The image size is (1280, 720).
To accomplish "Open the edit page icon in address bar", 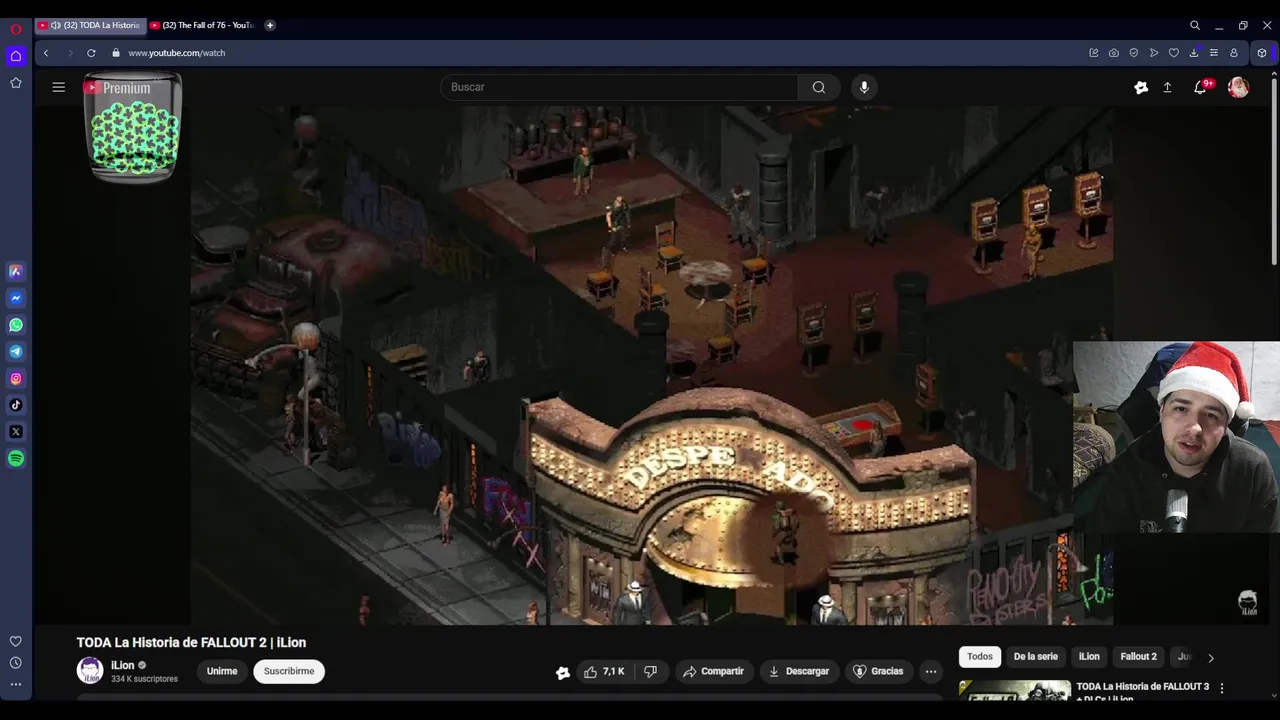I will pyautogui.click(x=1094, y=53).
